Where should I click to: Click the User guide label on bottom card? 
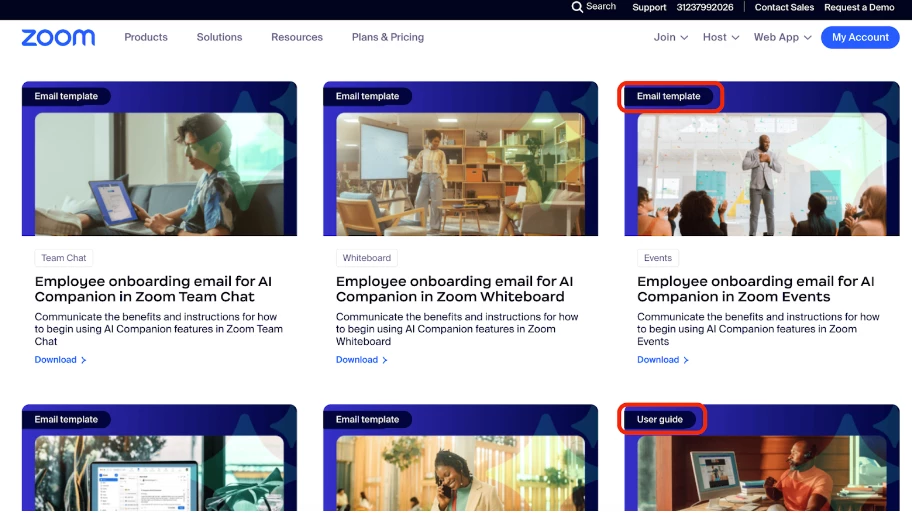660,420
